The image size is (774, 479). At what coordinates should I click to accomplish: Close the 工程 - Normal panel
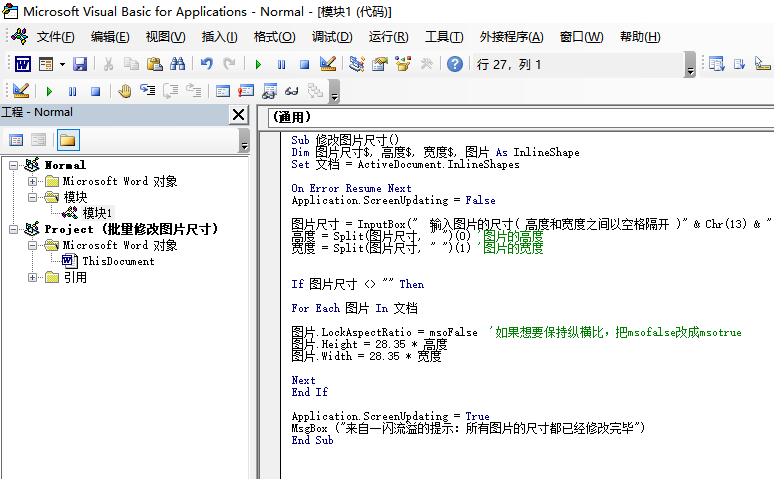[238, 115]
